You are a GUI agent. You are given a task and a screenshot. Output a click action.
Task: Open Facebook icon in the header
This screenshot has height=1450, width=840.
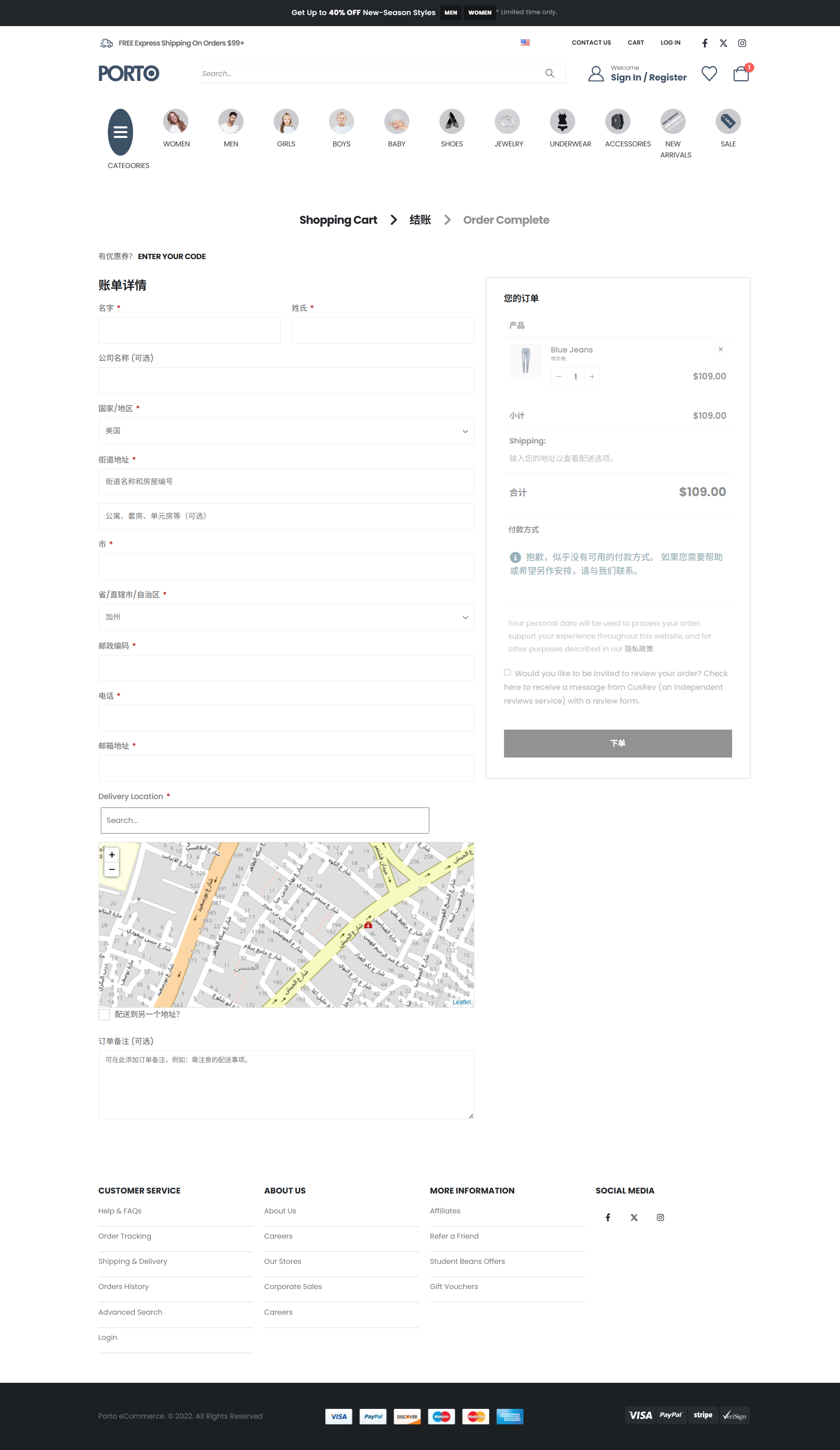(704, 43)
